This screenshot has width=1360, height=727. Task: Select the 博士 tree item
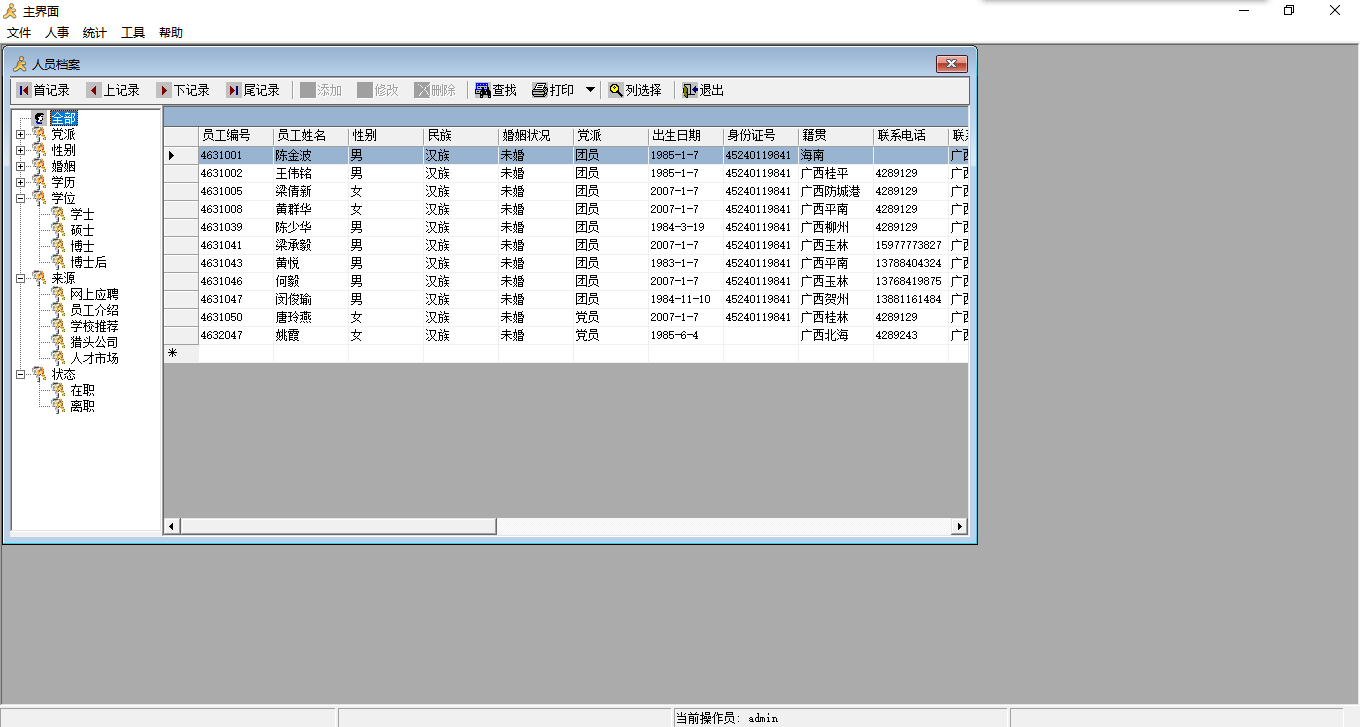pos(82,246)
